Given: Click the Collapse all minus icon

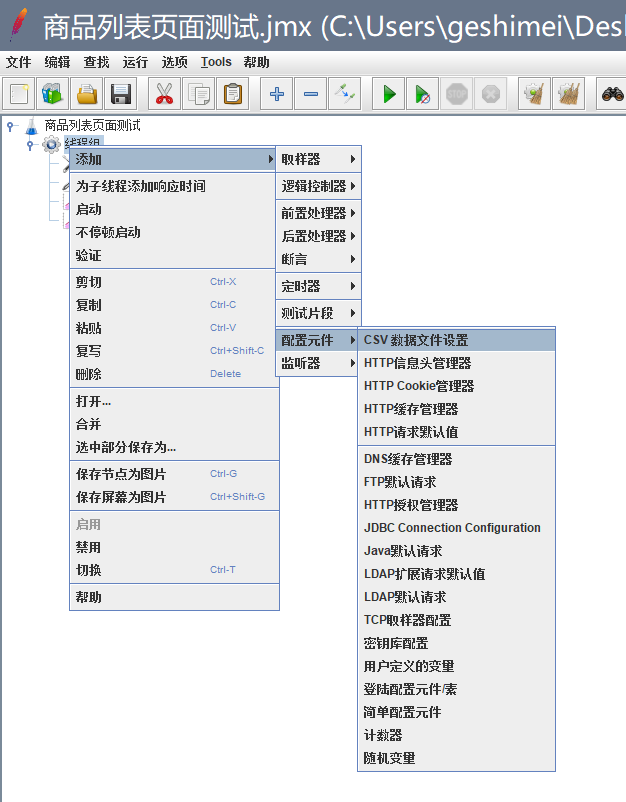Looking at the screenshot, I should coord(310,94).
